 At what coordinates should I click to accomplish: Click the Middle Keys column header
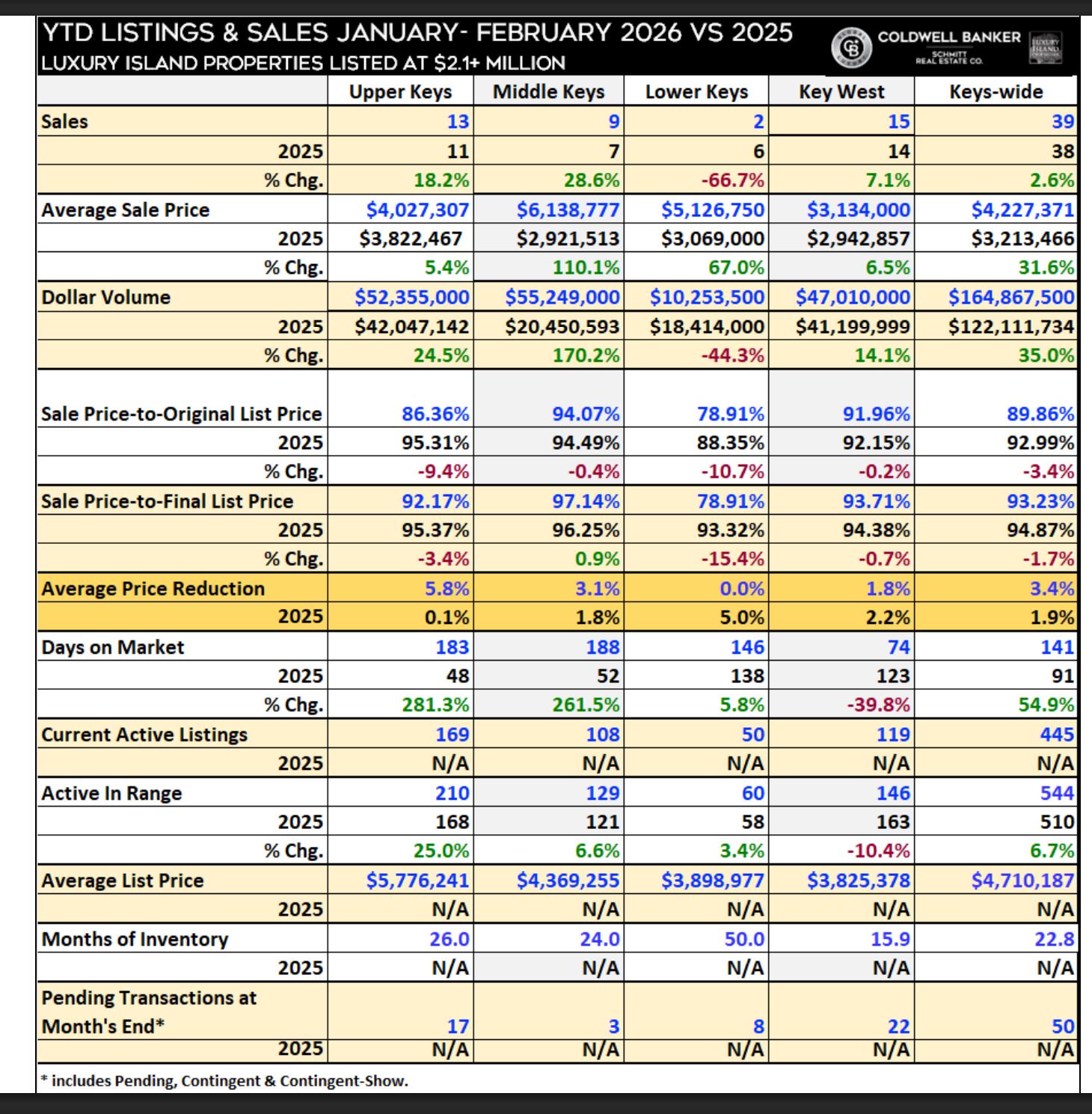pos(547,92)
